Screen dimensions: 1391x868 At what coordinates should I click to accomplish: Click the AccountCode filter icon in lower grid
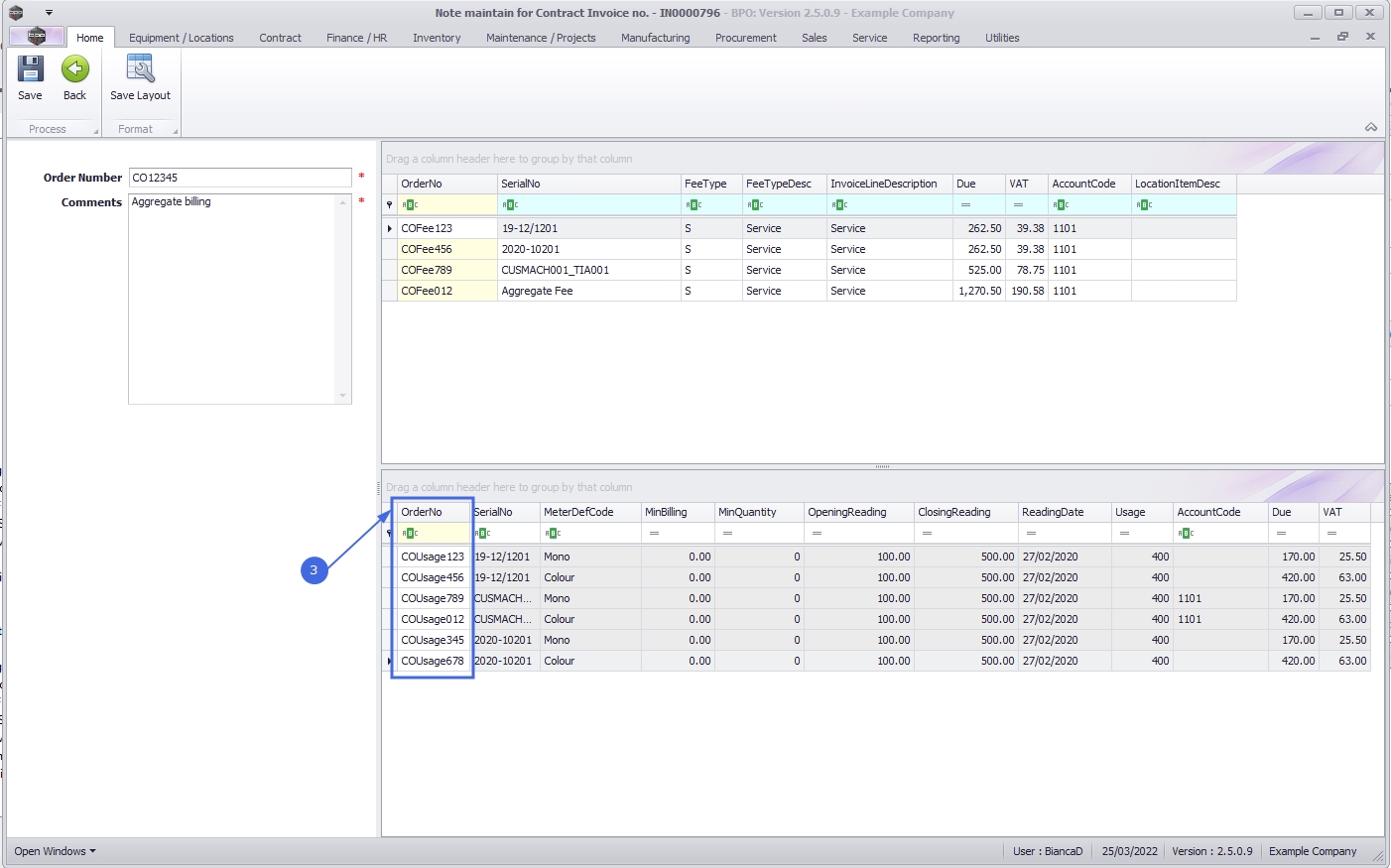[1186, 534]
